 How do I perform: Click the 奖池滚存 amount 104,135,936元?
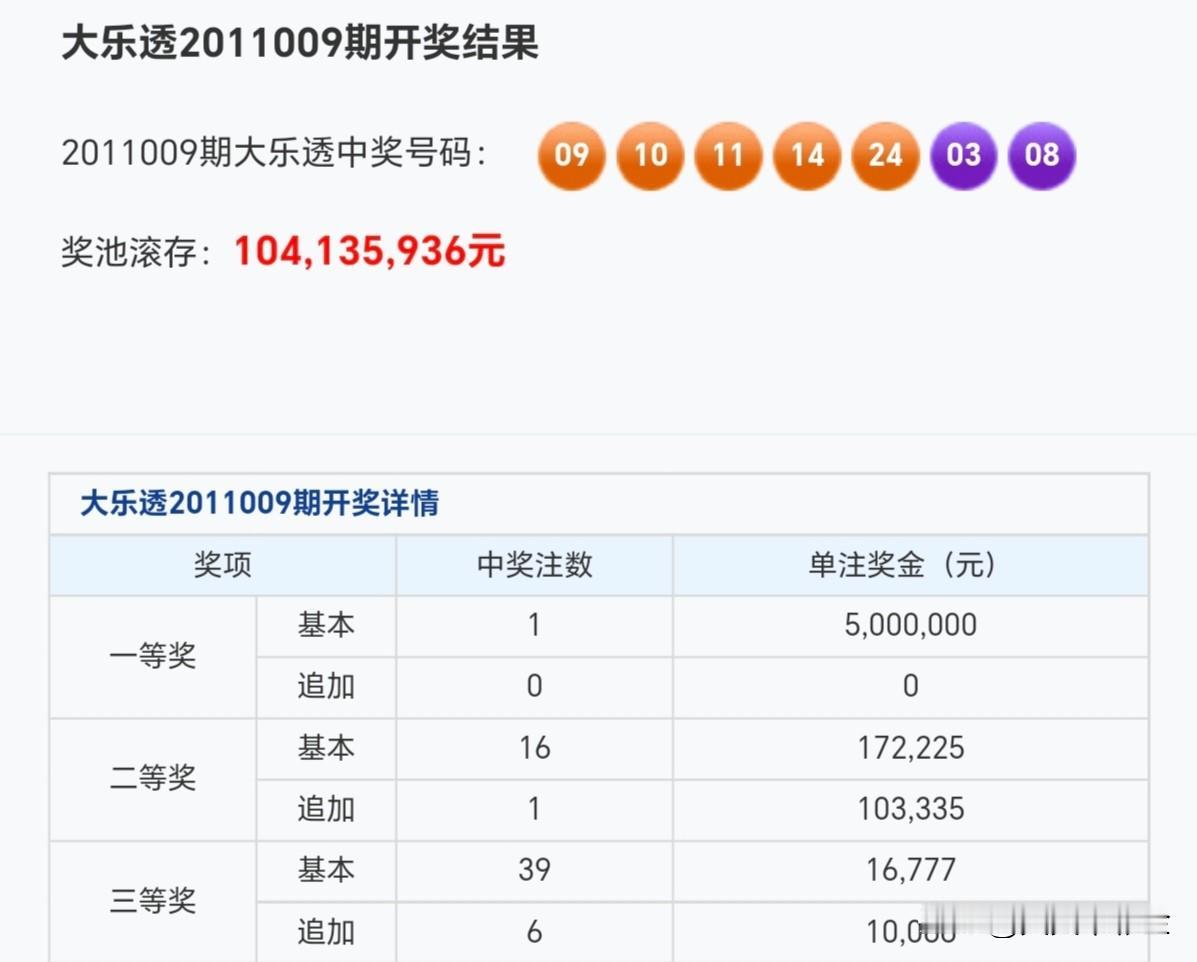[x=369, y=253]
